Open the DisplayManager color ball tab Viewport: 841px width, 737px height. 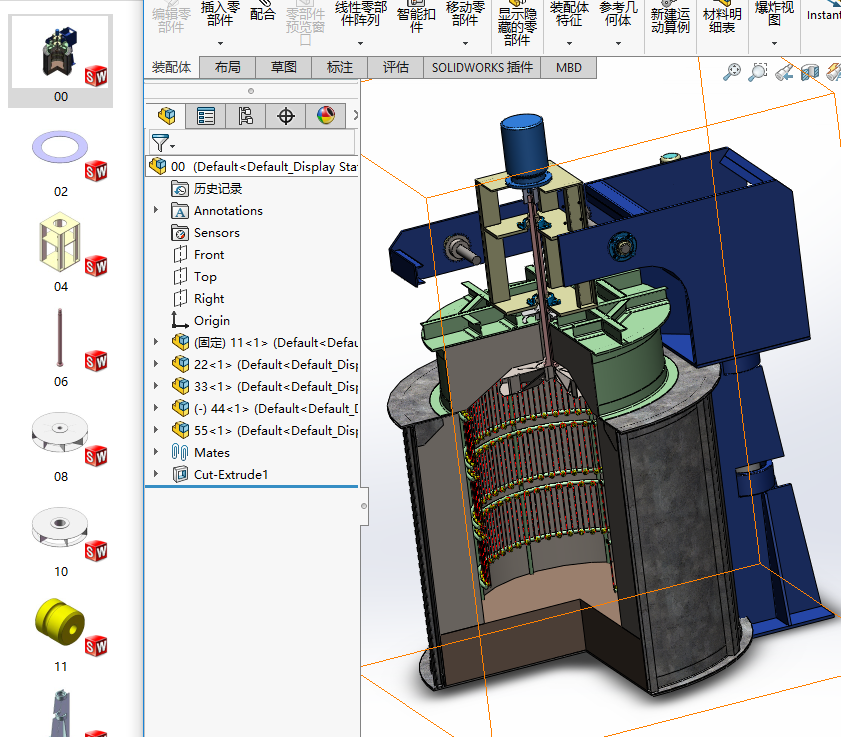pos(326,116)
